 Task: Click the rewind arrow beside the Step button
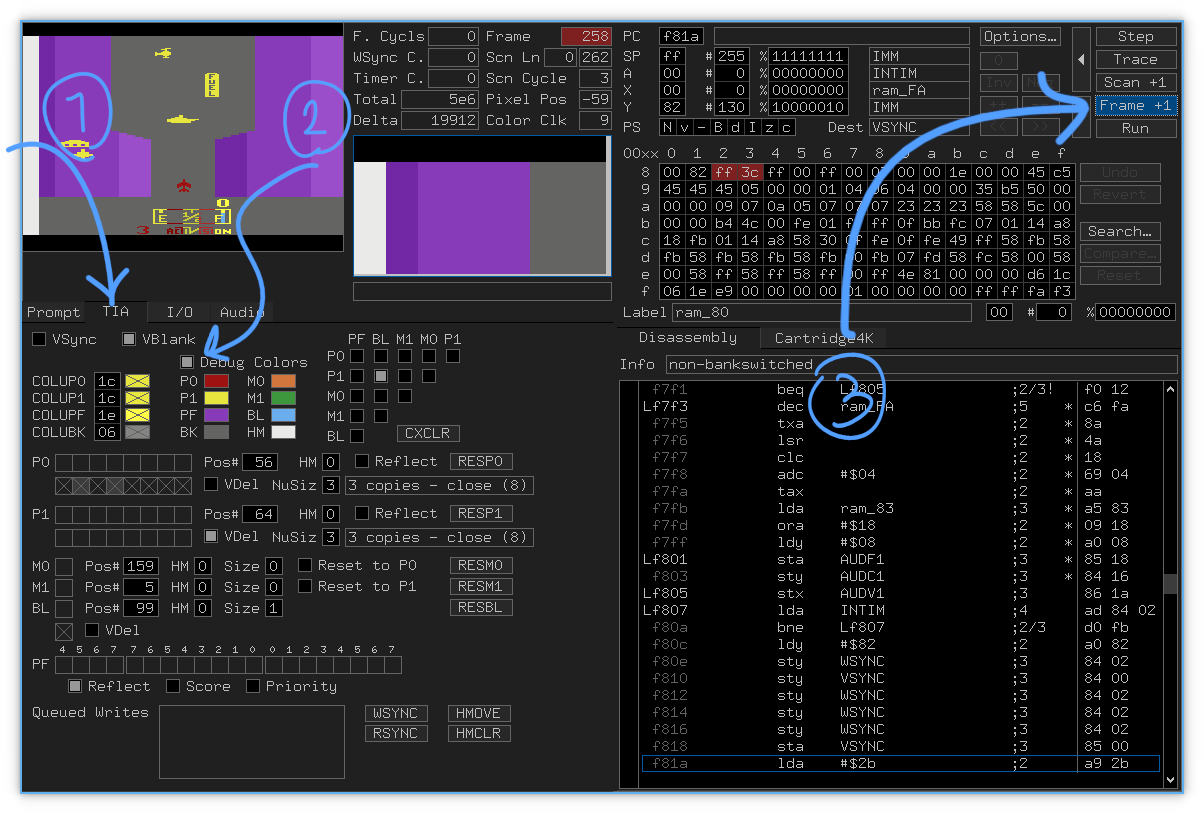tap(1081, 59)
